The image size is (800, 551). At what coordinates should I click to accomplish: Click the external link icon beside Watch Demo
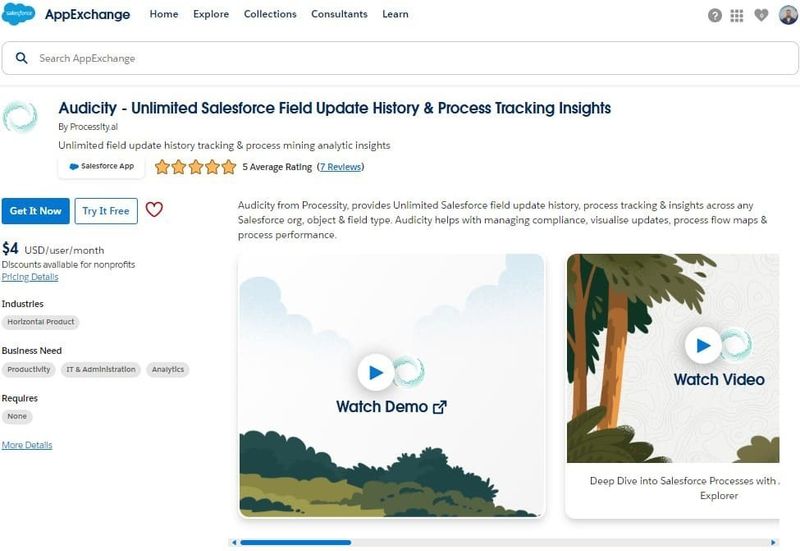tap(440, 407)
